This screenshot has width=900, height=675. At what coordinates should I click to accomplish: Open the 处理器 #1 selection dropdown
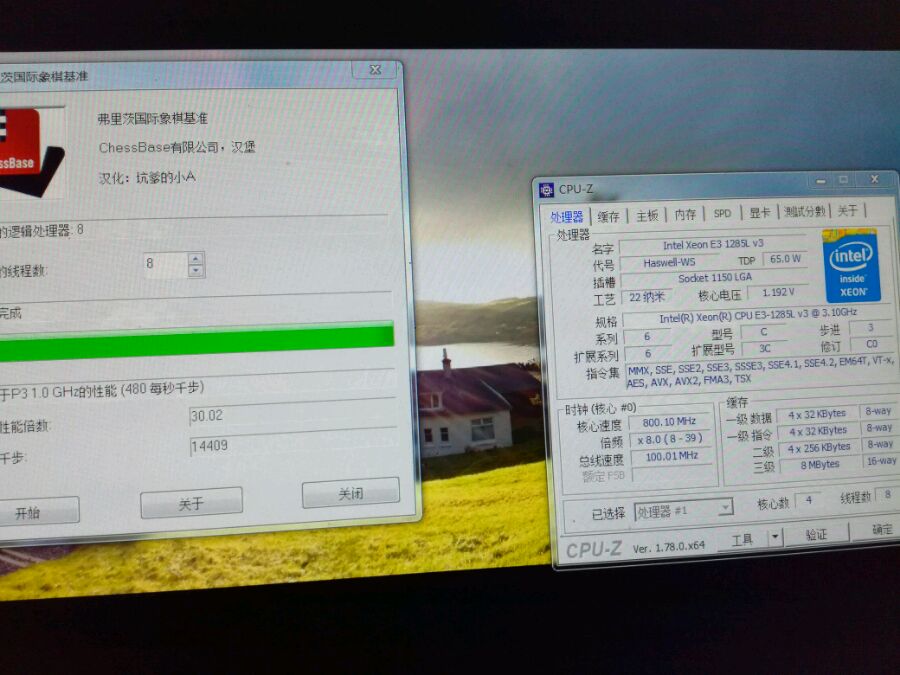click(x=683, y=511)
